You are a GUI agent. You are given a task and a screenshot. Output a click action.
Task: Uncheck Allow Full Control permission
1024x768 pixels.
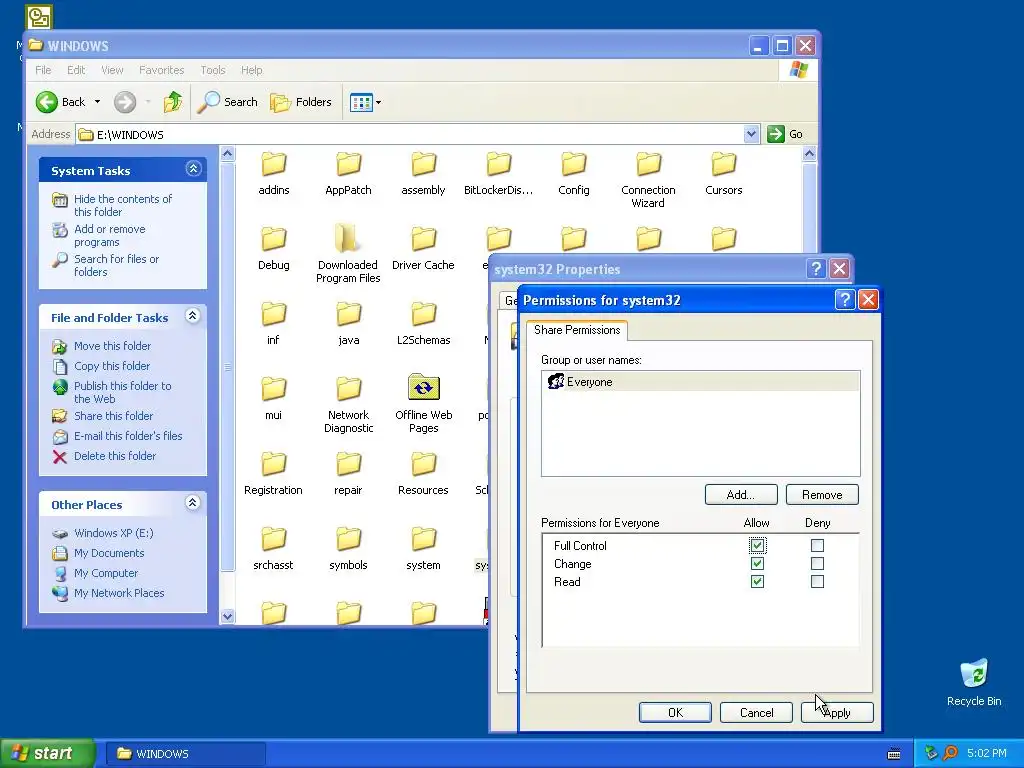(757, 545)
